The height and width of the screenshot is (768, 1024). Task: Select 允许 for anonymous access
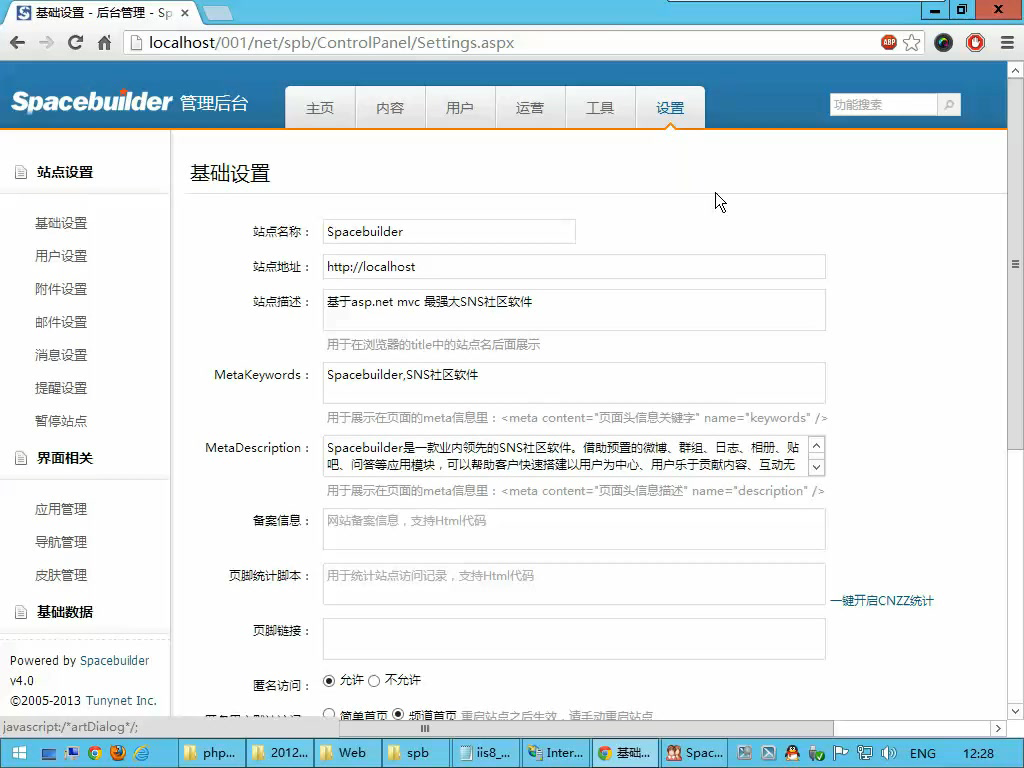[329, 681]
